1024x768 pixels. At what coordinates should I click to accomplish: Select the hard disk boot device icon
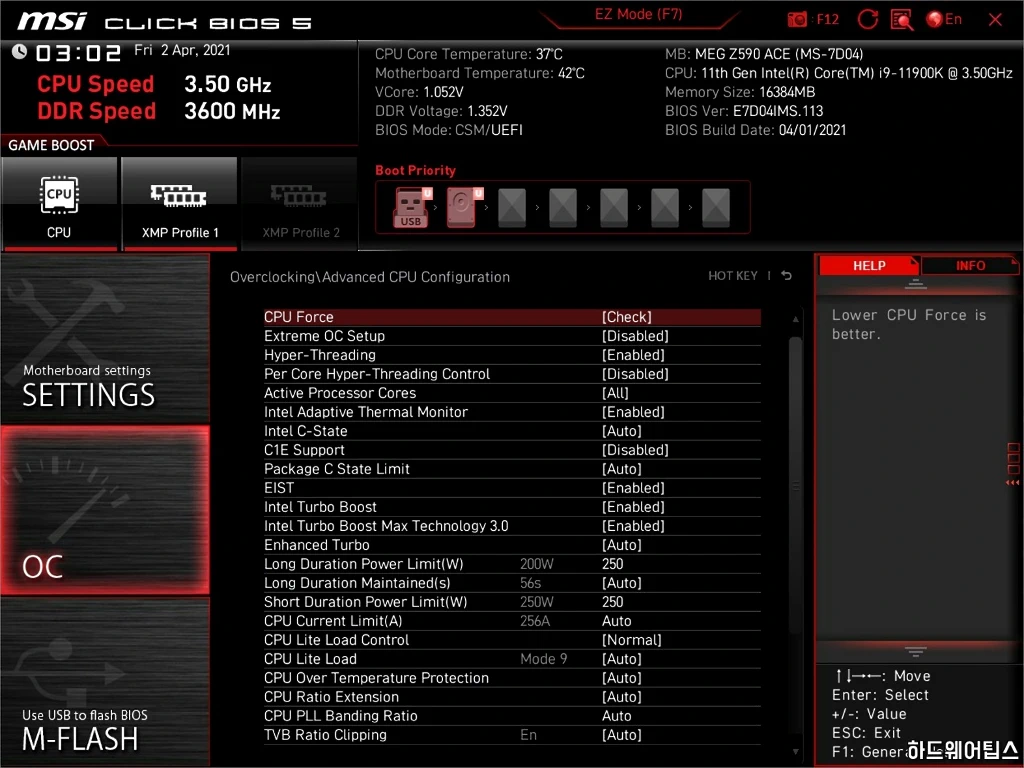click(462, 208)
